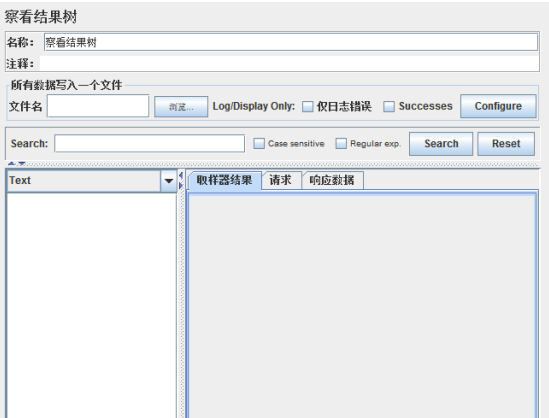Switch to the 取样器结果 tab
The height and width of the screenshot is (418, 549).
pos(224,180)
